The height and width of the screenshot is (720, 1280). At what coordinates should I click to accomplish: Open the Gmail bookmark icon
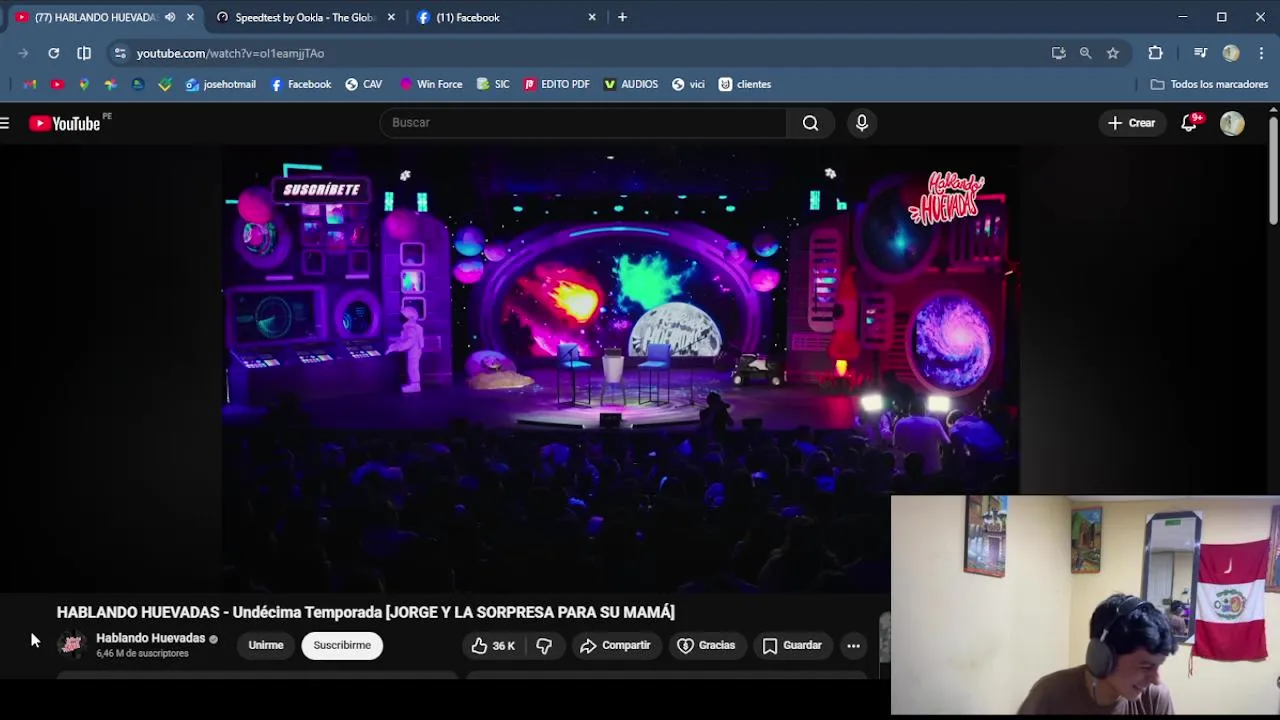tap(30, 84)
